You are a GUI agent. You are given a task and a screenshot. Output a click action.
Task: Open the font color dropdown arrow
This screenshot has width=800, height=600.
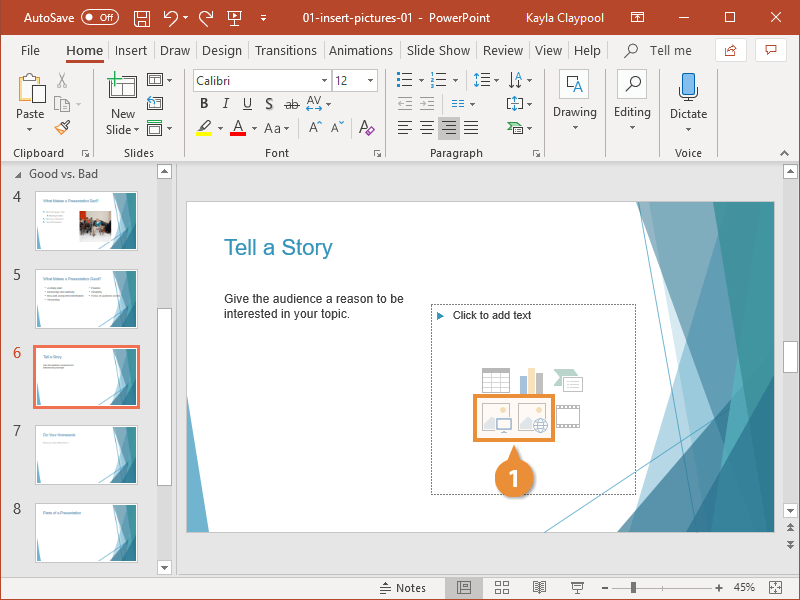point(253,128)
